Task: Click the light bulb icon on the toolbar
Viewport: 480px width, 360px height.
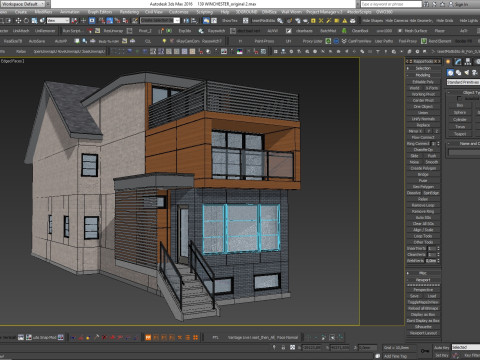Action: (164, 41)
